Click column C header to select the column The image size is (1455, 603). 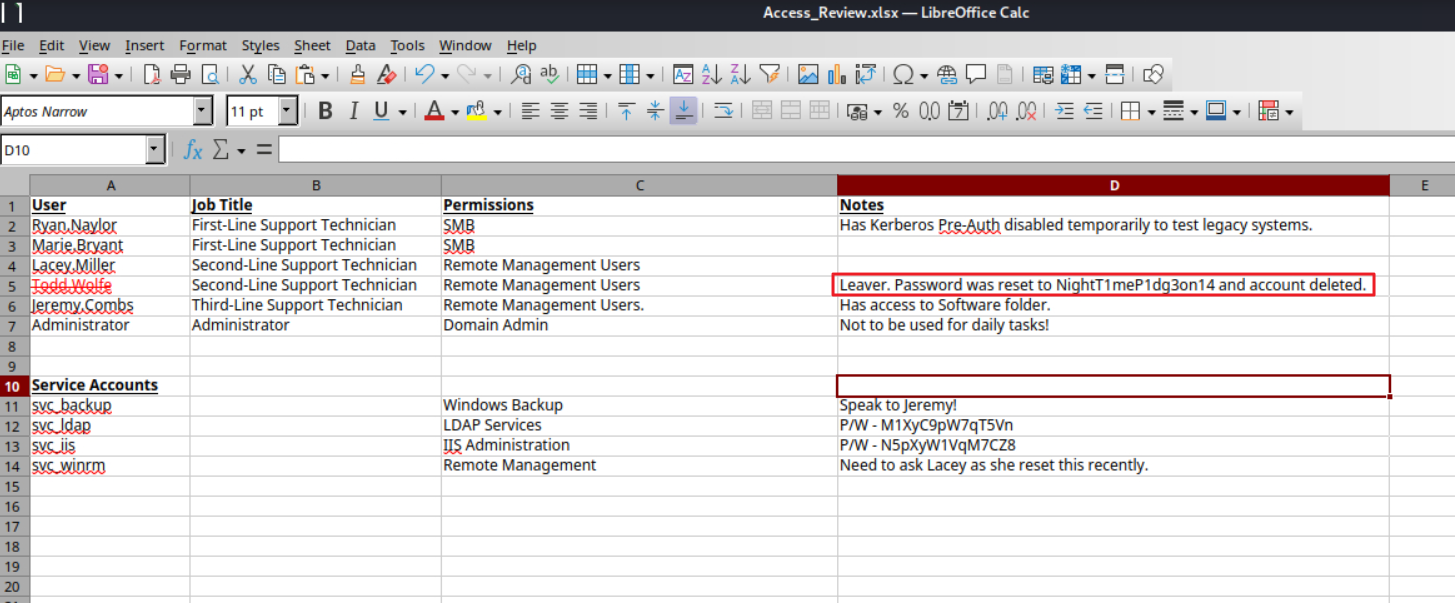639,185
